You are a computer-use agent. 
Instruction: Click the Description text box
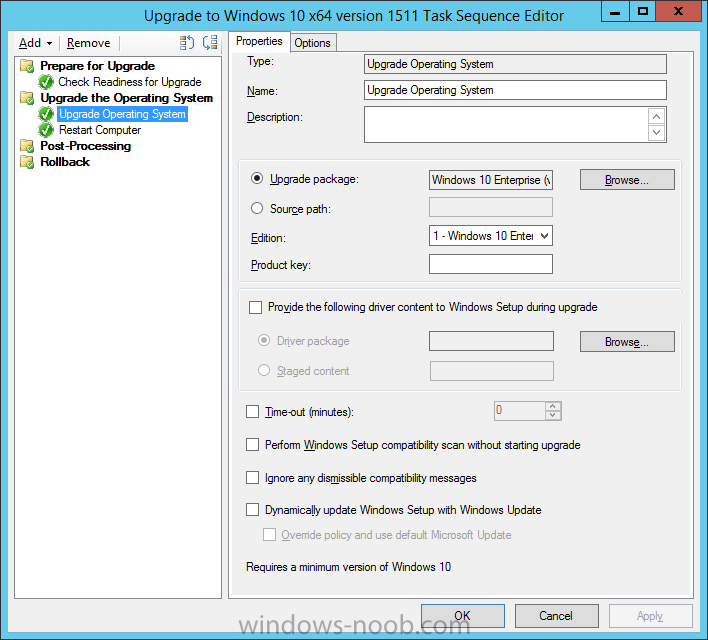(x=506, y=125)
